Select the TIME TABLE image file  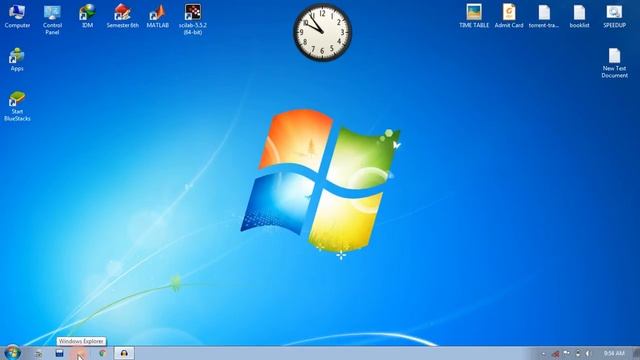click(x=474, y=16)
